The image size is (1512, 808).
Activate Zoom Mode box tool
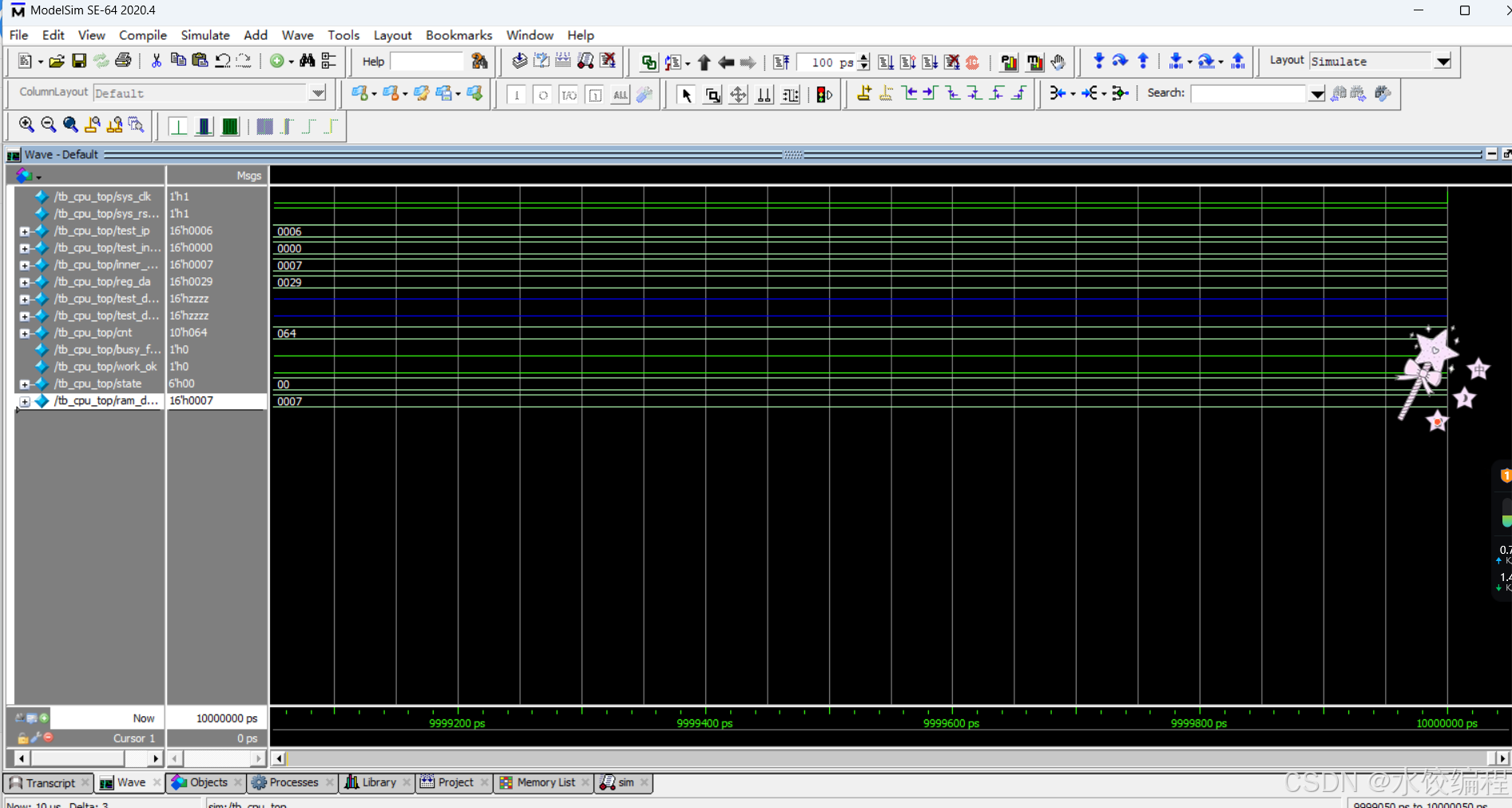point(712,95)
